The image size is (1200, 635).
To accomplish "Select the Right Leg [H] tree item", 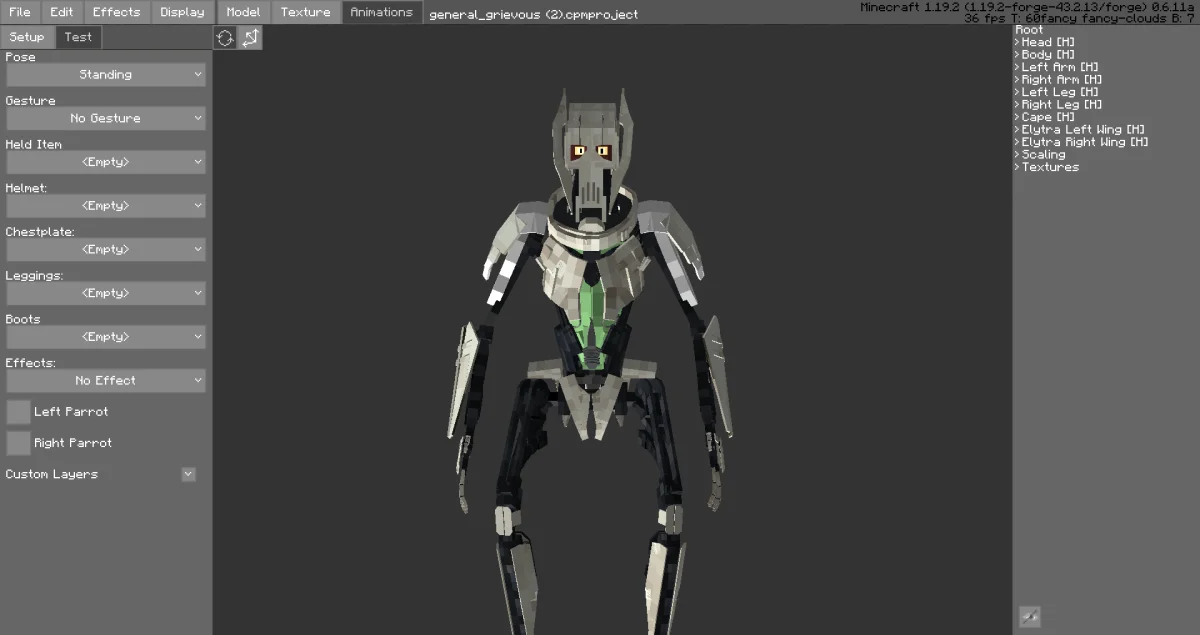I will tap(1062, 105).
